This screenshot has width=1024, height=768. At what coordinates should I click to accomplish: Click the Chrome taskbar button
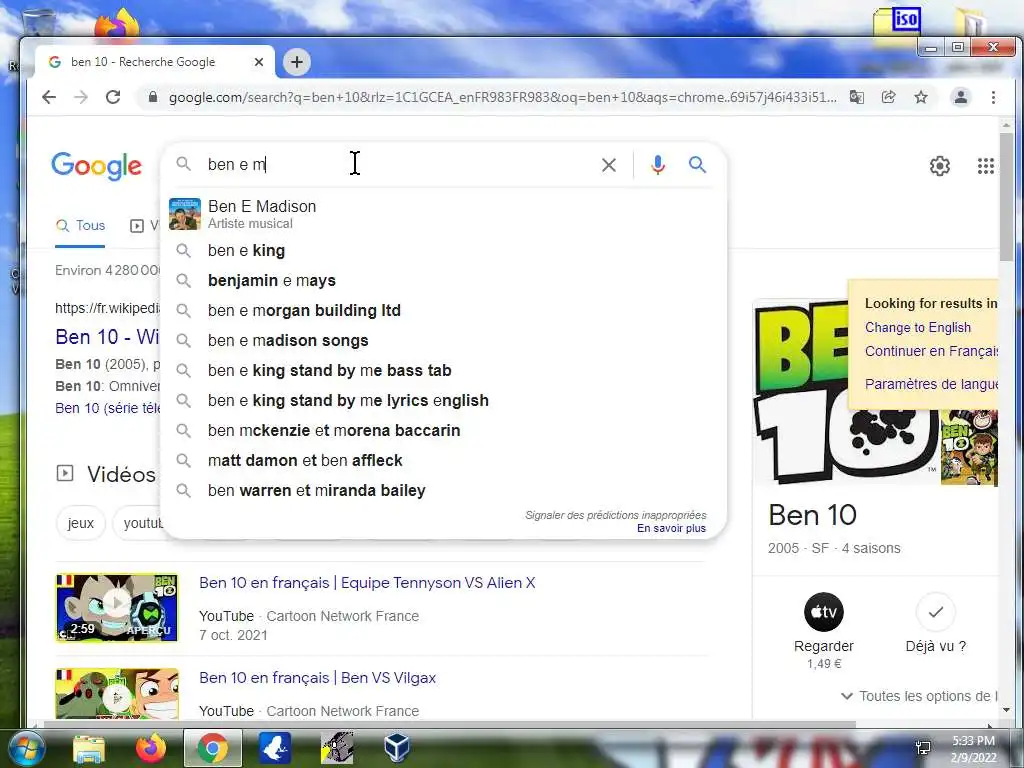click(213, 748)
